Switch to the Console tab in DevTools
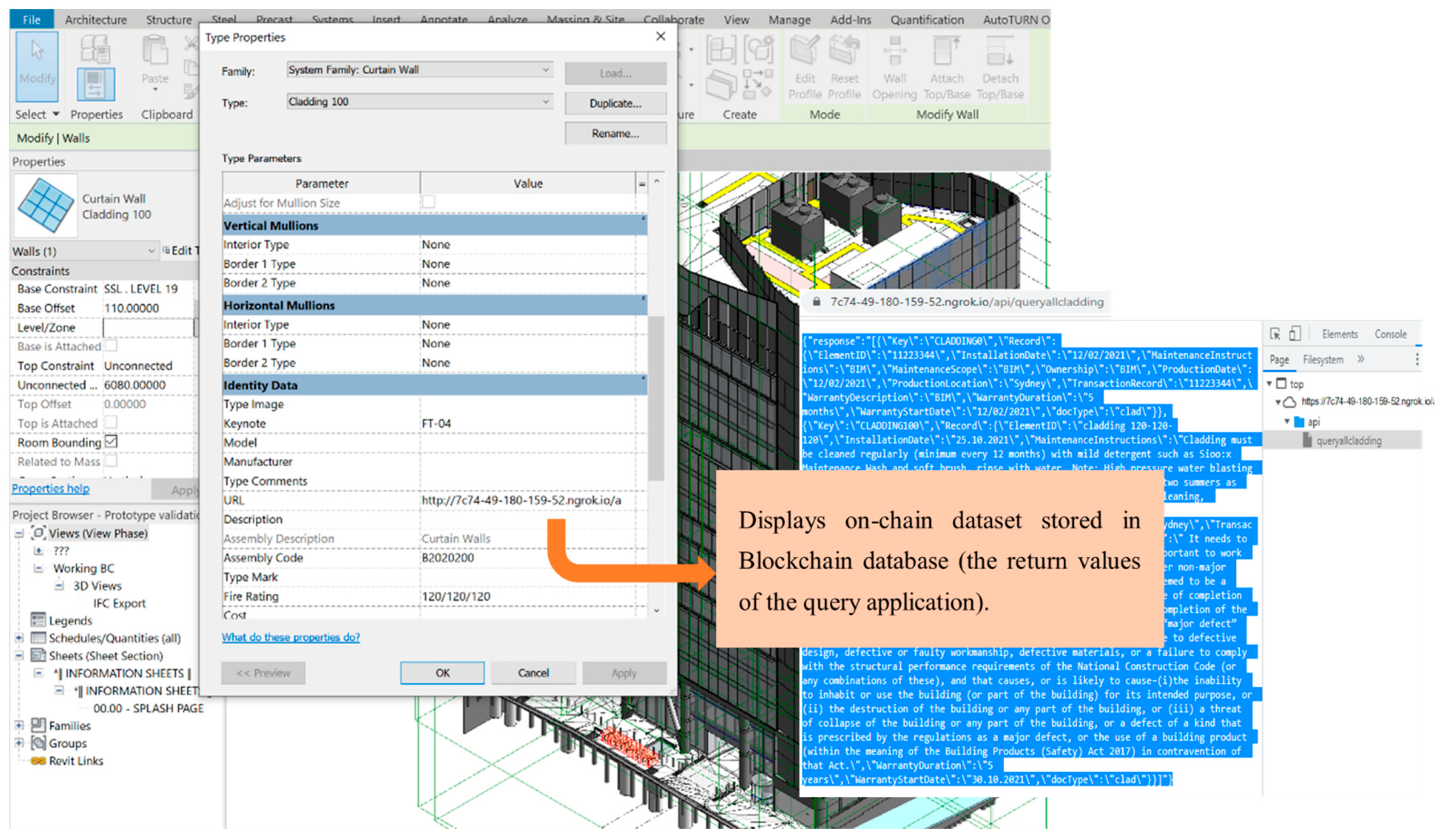Screen dimensions: 1441x840 [x=1390, y=334]
